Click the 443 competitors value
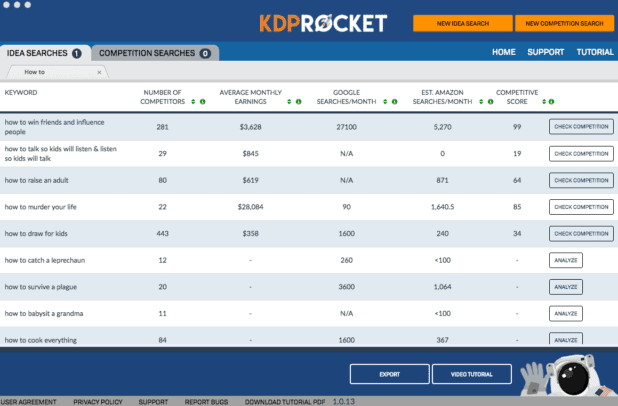618x406 pixels. [x=162, y=234]
